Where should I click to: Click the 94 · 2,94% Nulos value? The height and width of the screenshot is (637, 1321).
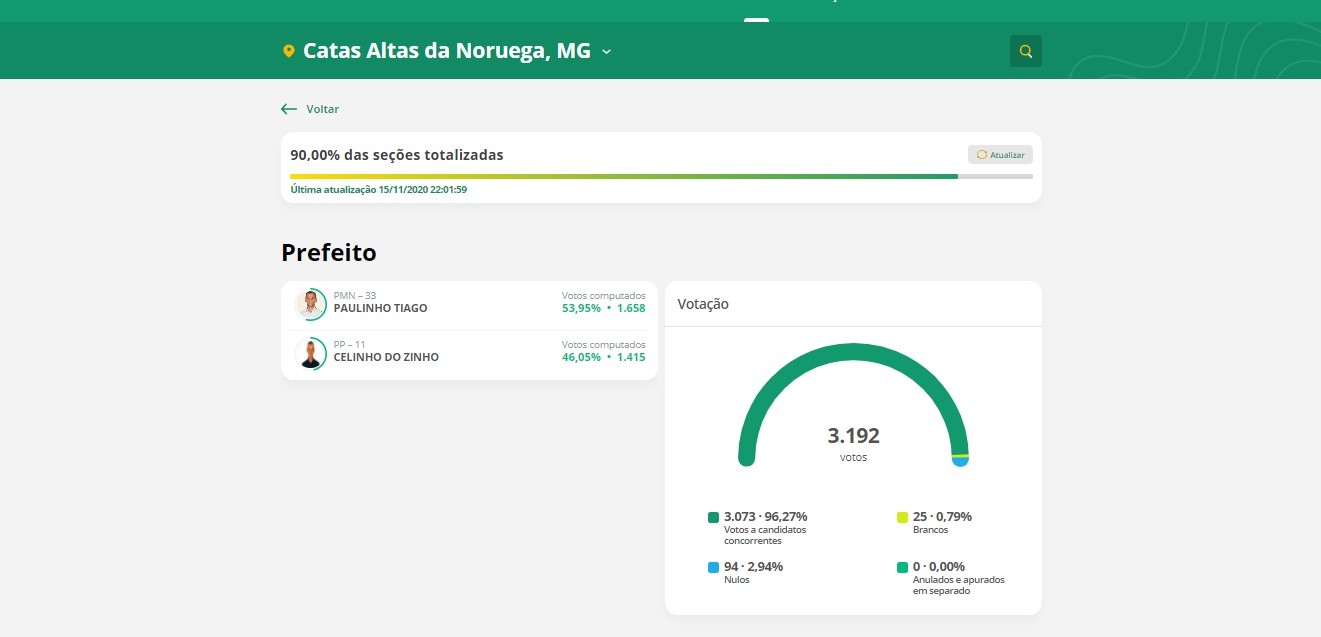(x=753, y=566)
